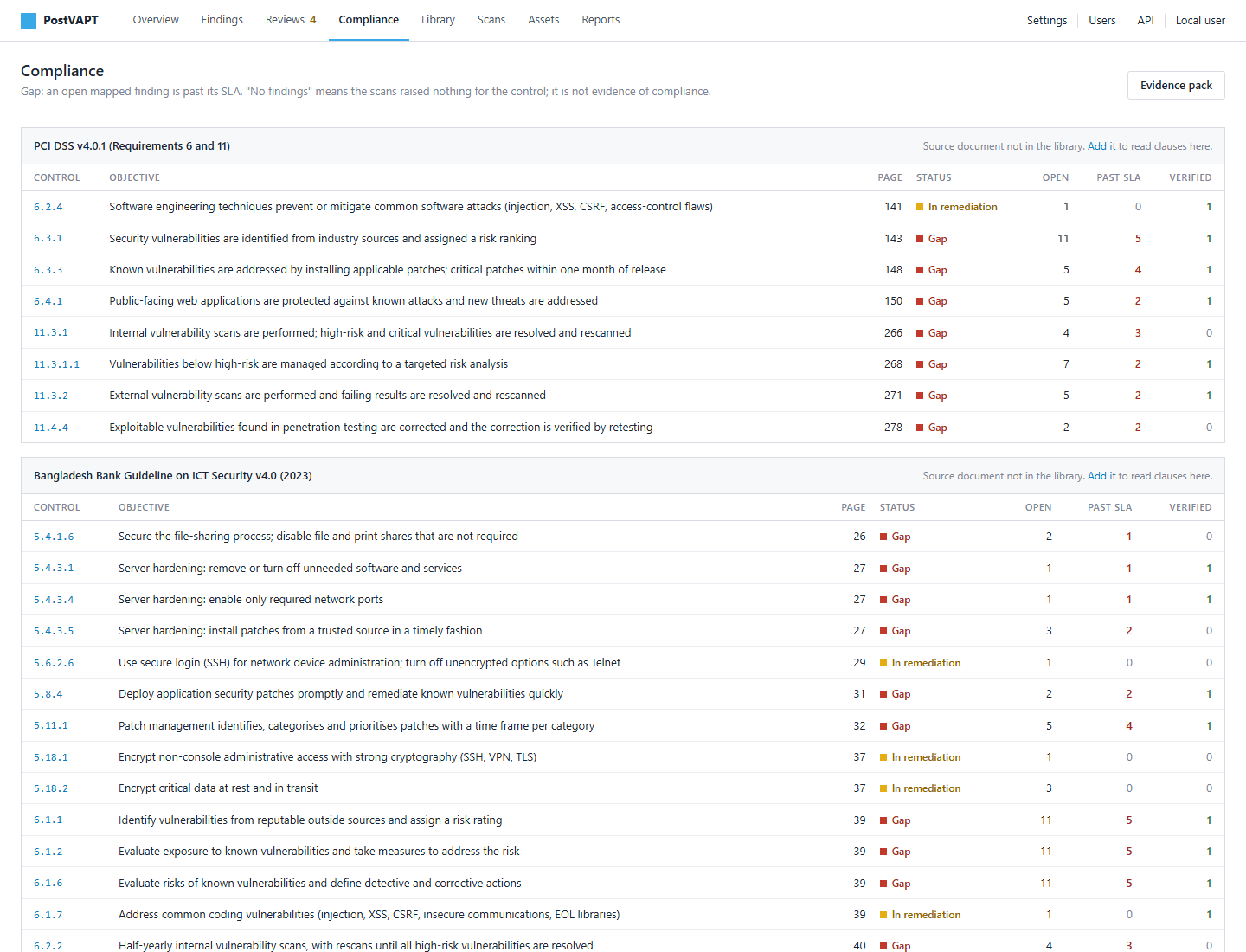Click the PostVAPT blue square logo
The height and width of the screenshot is (952, 1246).
point(29,20)
